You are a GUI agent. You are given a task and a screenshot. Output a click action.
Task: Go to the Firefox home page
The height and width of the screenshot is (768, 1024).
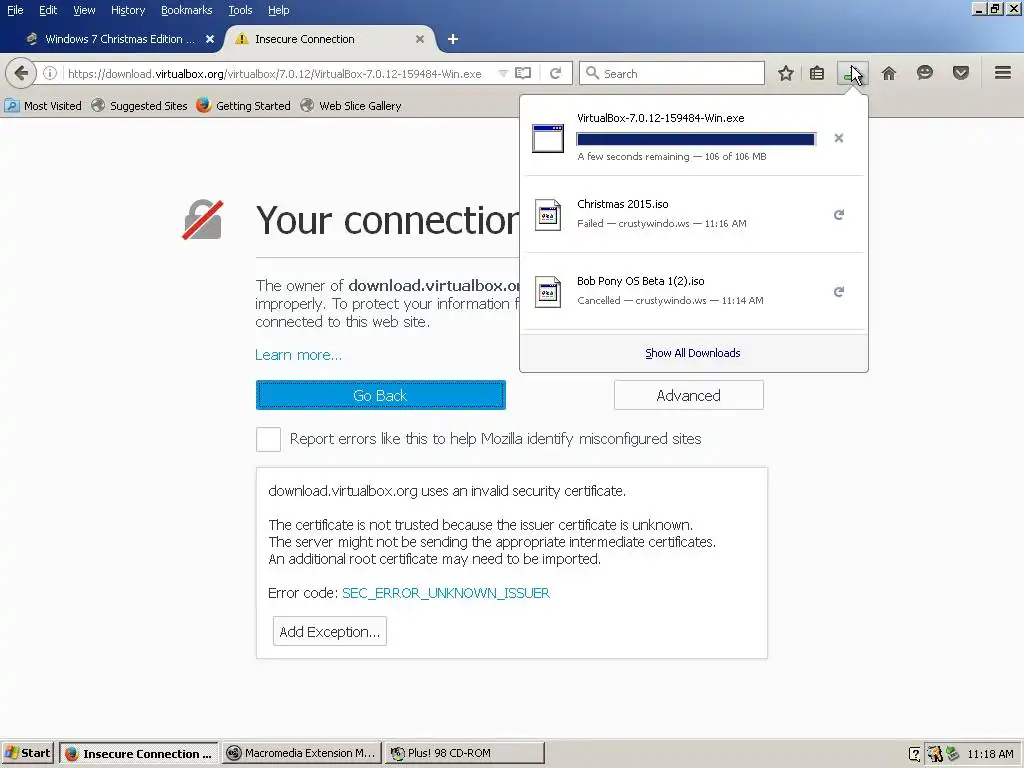(x=888, y=73)
